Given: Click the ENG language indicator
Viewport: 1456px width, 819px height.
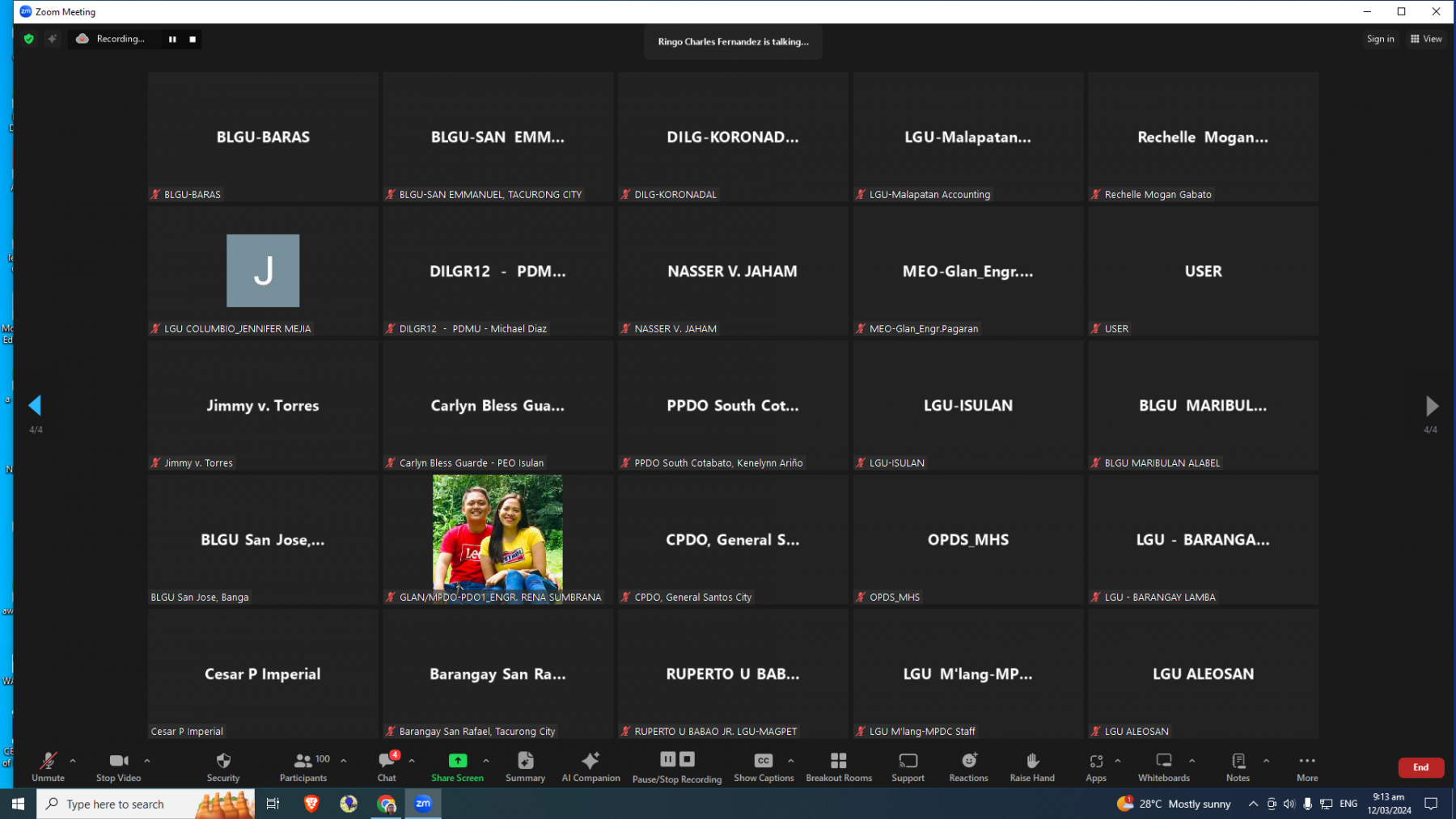Looking at the screenshot, I should pyautogui.click(x=1348, y=804).
